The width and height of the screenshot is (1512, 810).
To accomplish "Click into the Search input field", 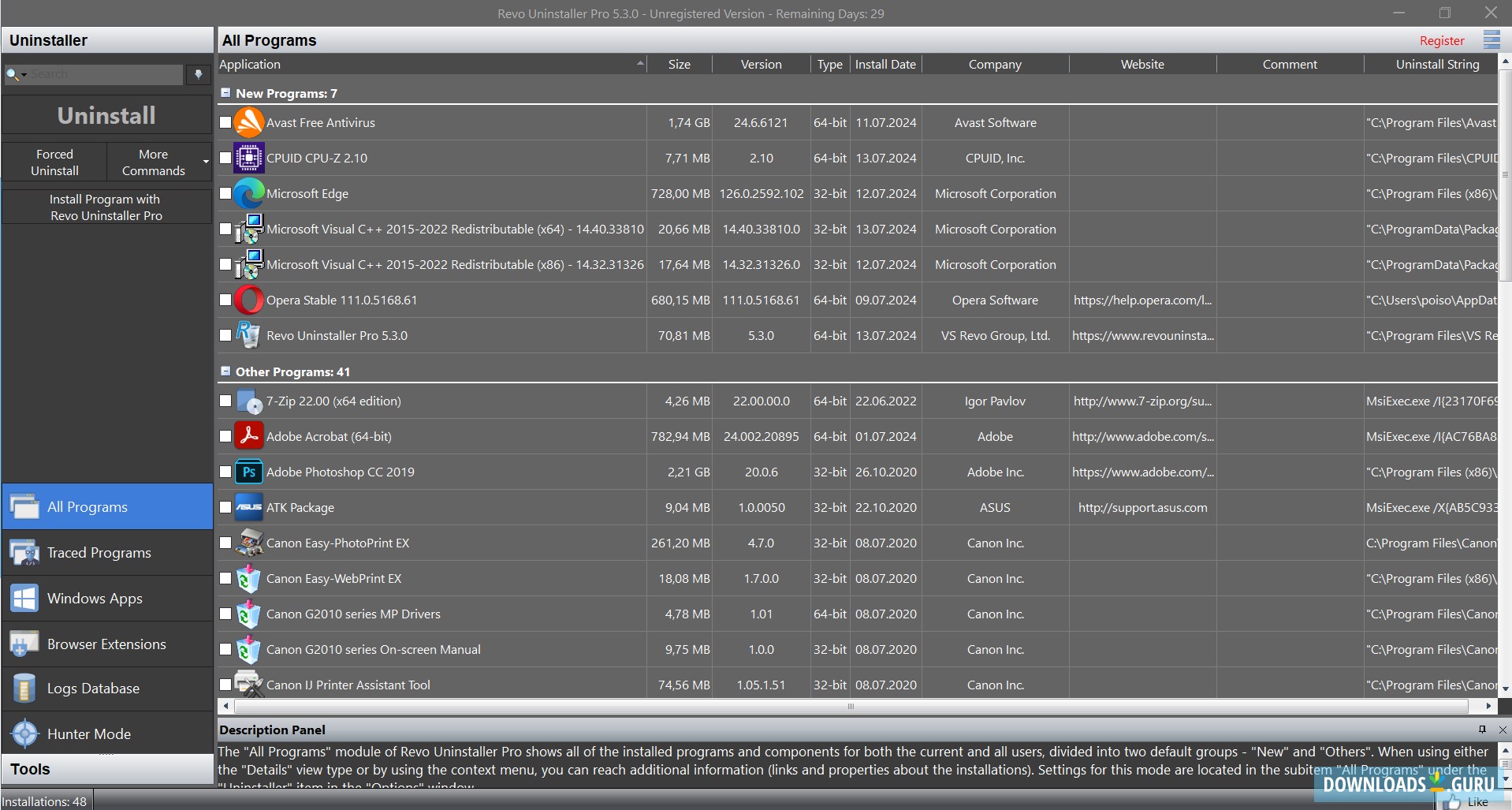I will (x=106, y=74).
